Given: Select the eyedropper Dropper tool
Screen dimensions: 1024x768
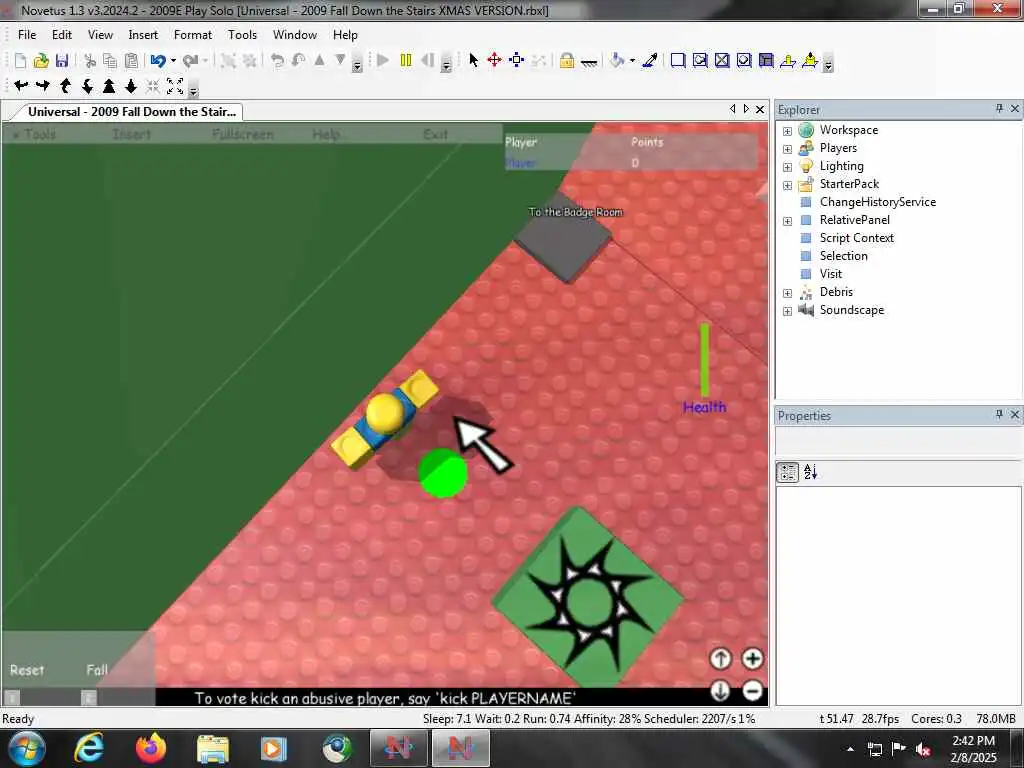Looking at the screenshot, I should (x=650, y=61).
